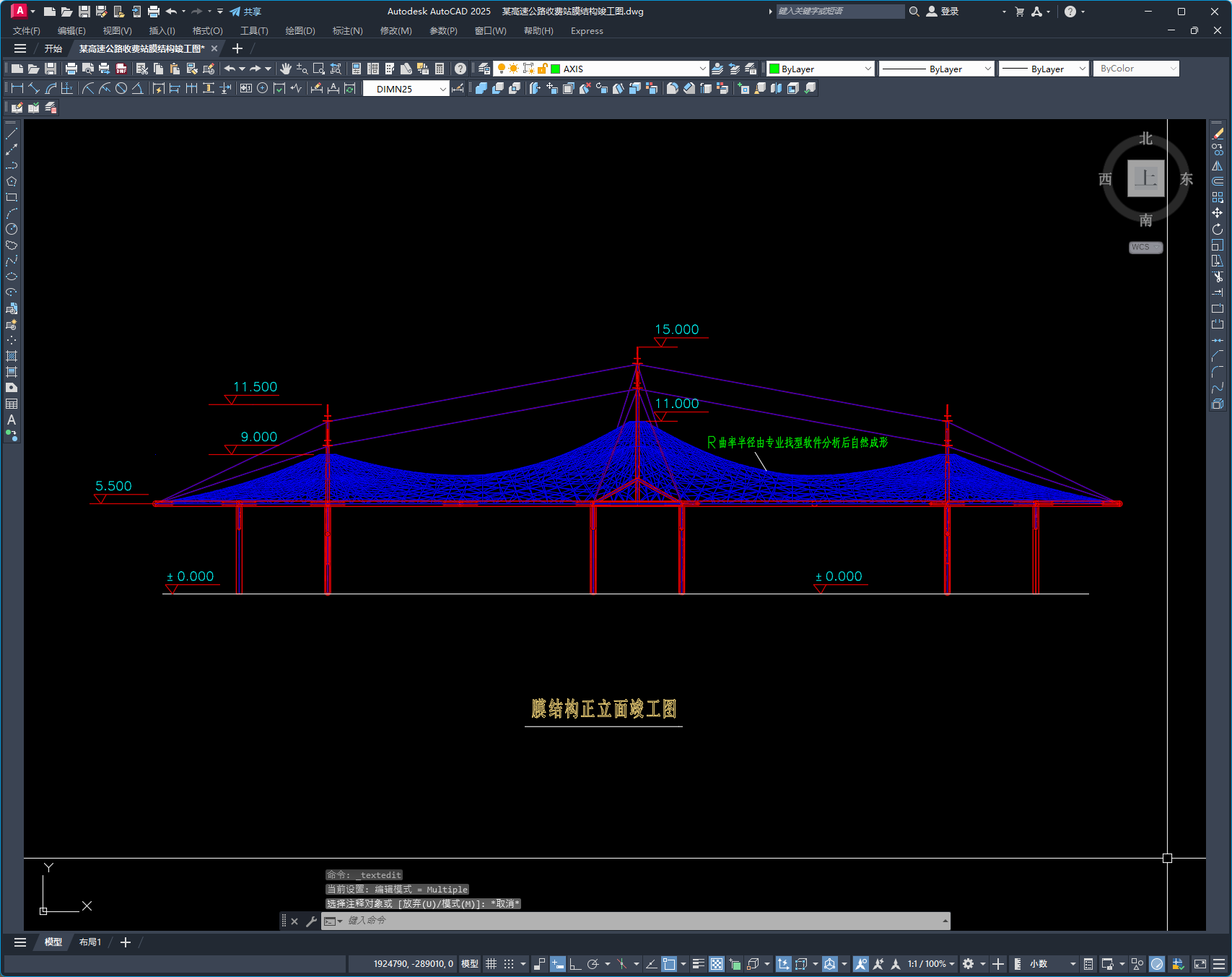
Task: Select the Aligned dimension tool
Action: tap(34, 88)
